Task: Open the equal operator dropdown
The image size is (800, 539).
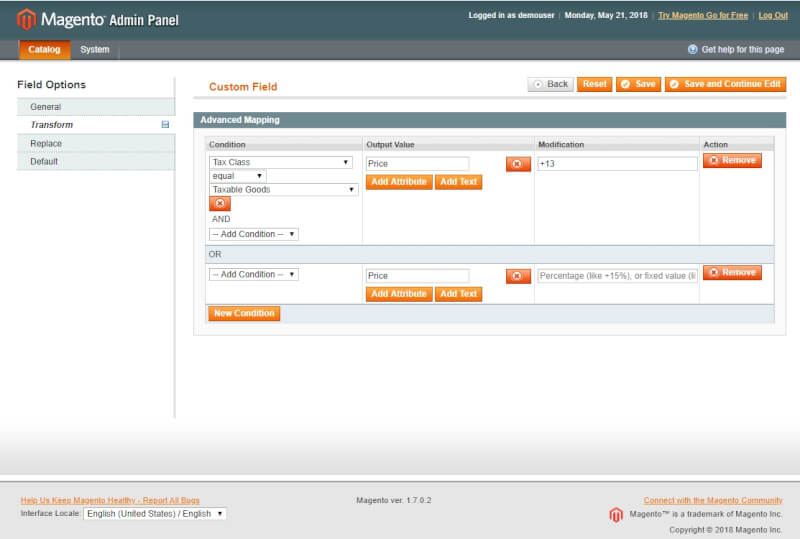Action: 237,176
